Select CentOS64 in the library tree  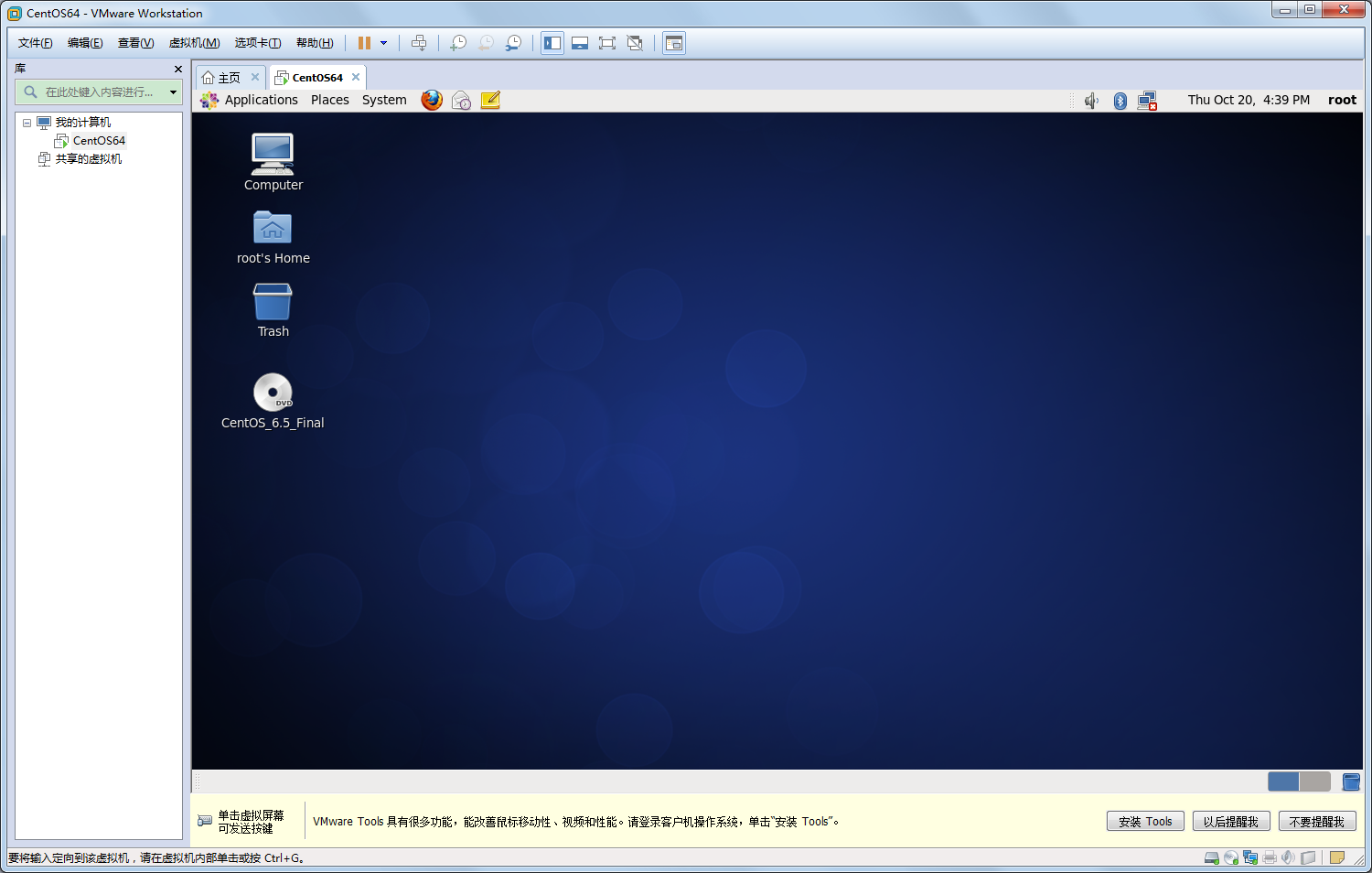90,141
